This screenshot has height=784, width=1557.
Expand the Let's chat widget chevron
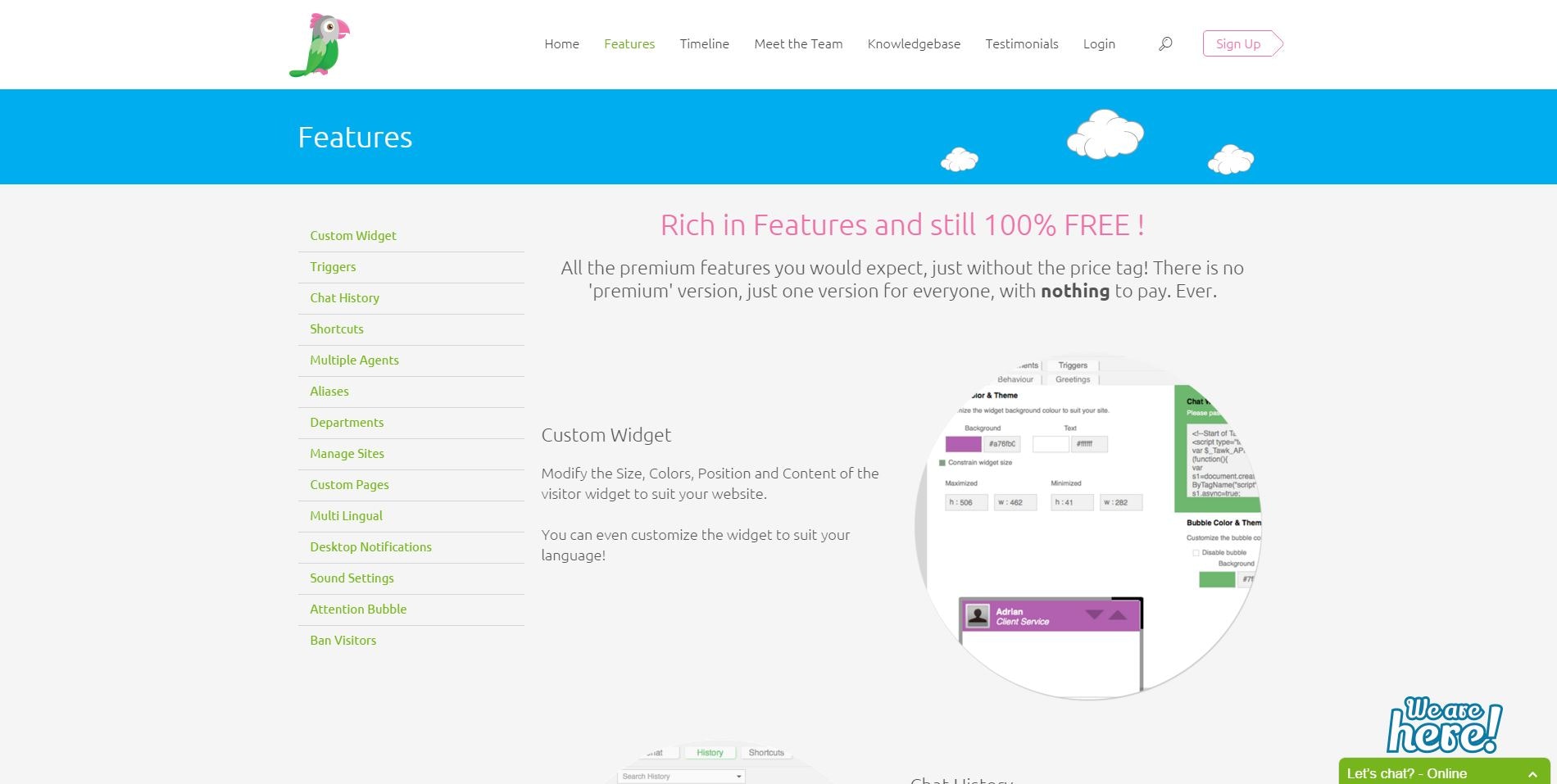[1532, 773]
